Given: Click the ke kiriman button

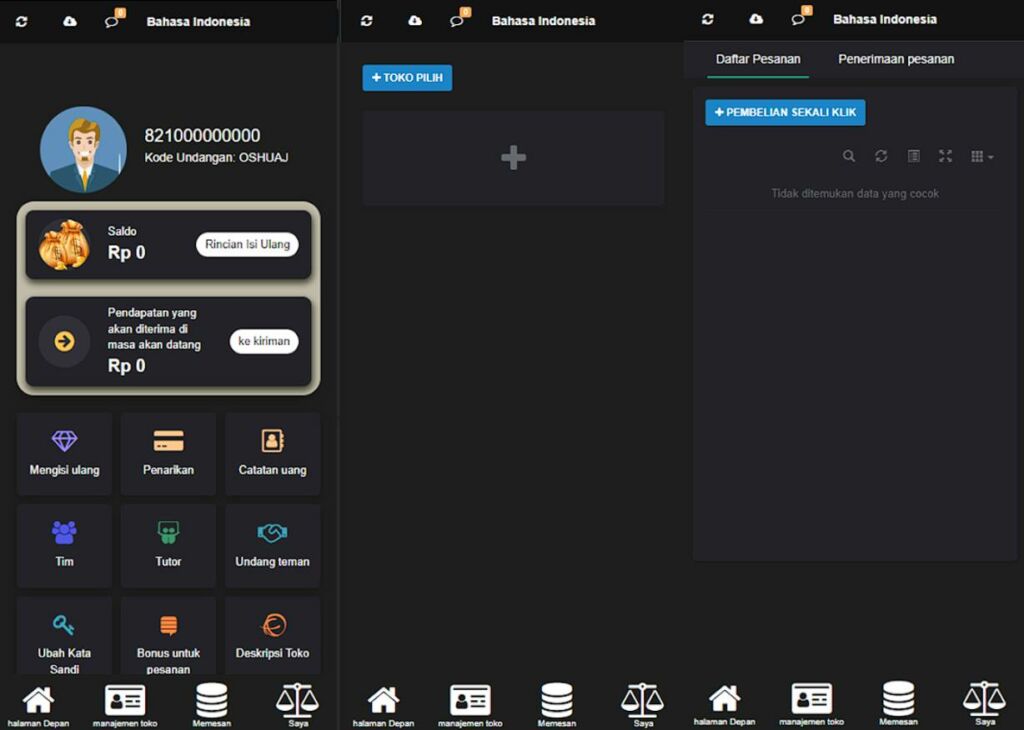Looking at the screenshot, I should [x=264, y=341].
